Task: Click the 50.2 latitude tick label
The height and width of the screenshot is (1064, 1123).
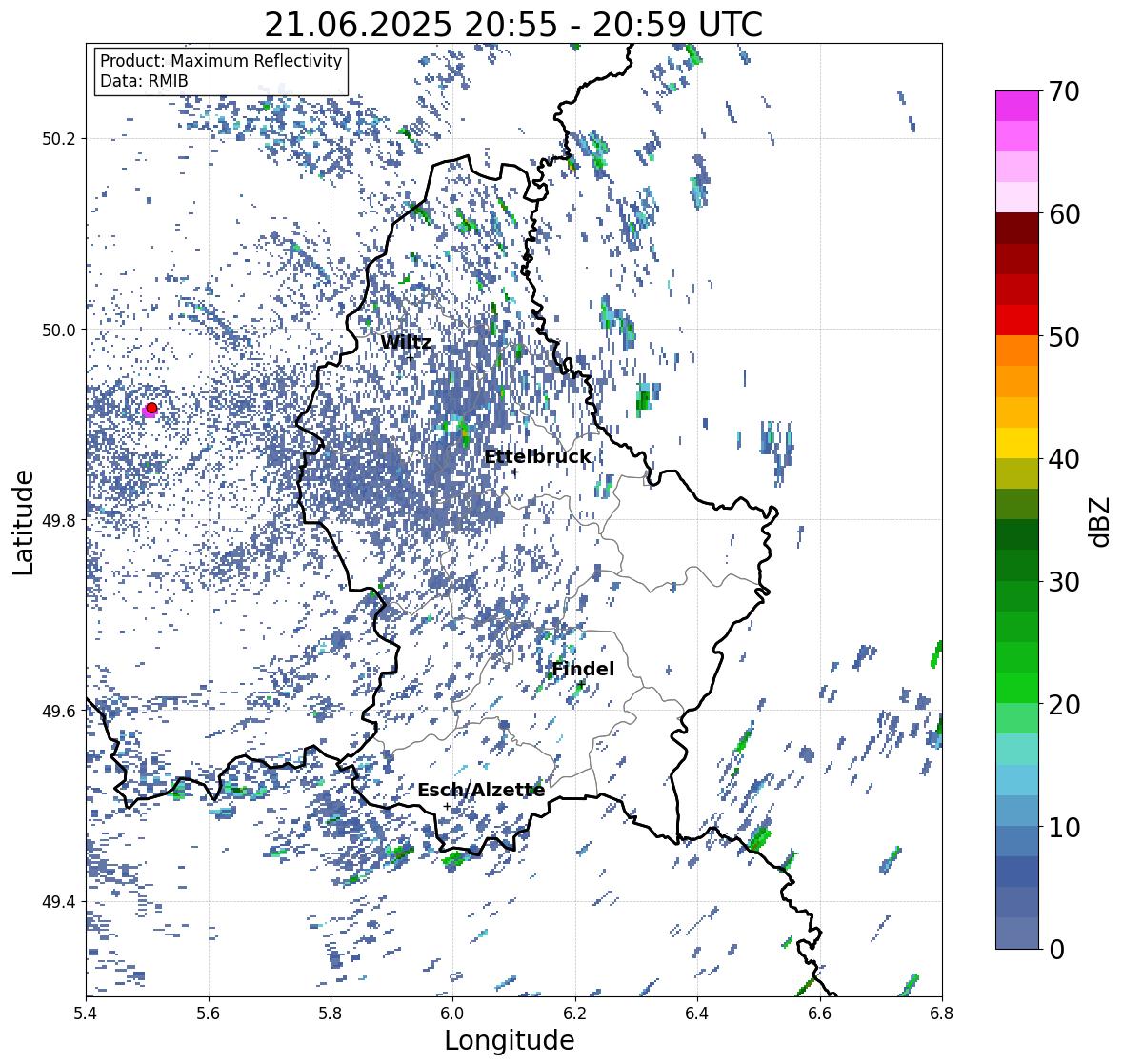Action: (59, 139)
